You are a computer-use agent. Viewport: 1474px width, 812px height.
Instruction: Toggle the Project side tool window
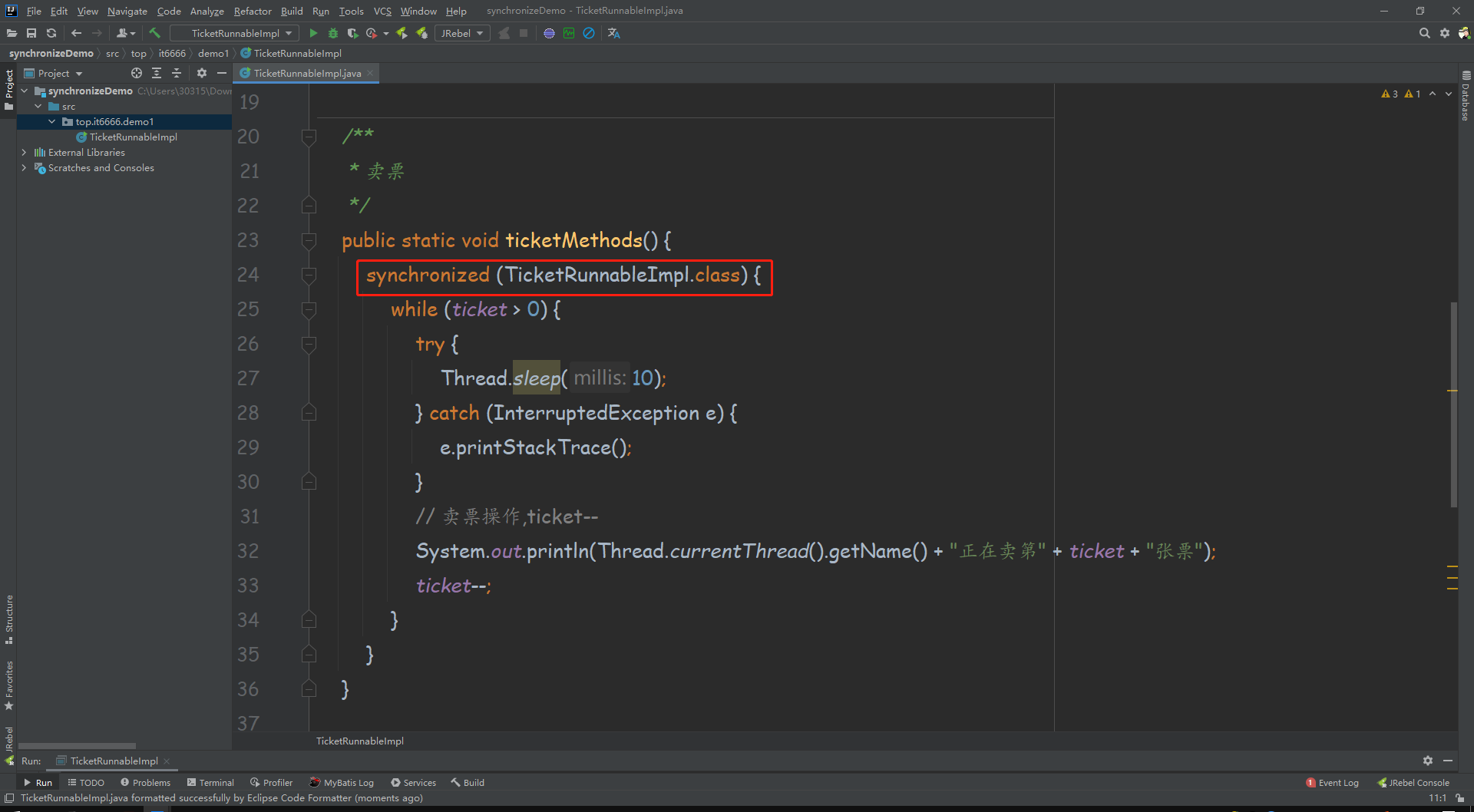pos(9,90)
